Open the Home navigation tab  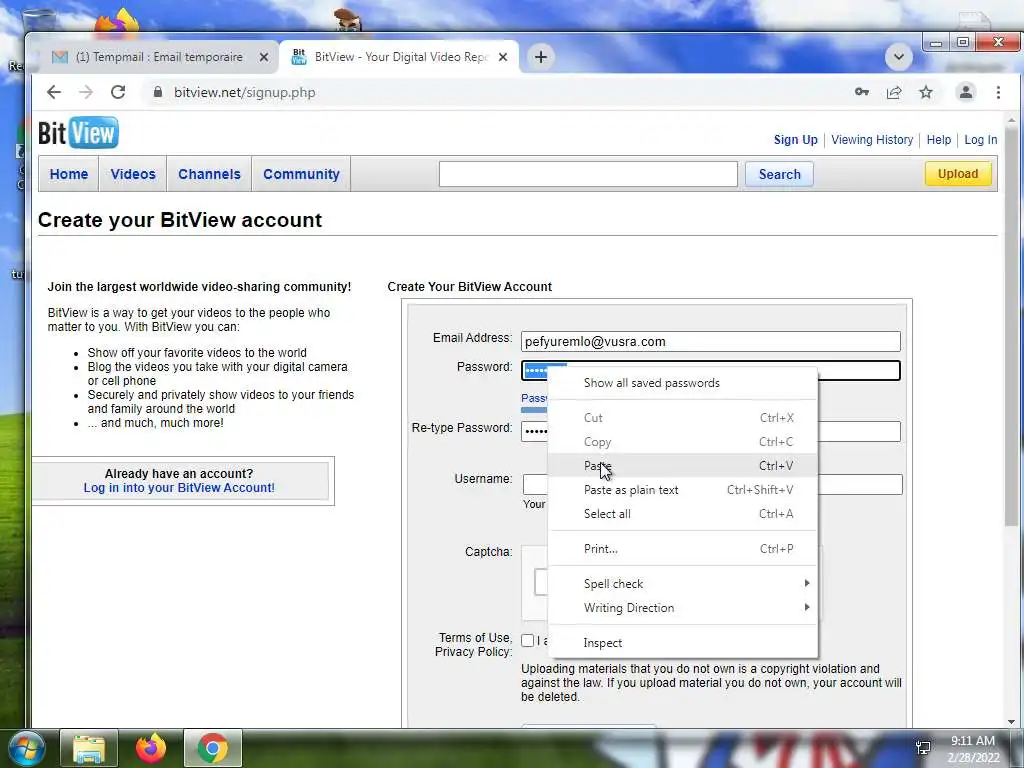(x=69, y=174)
